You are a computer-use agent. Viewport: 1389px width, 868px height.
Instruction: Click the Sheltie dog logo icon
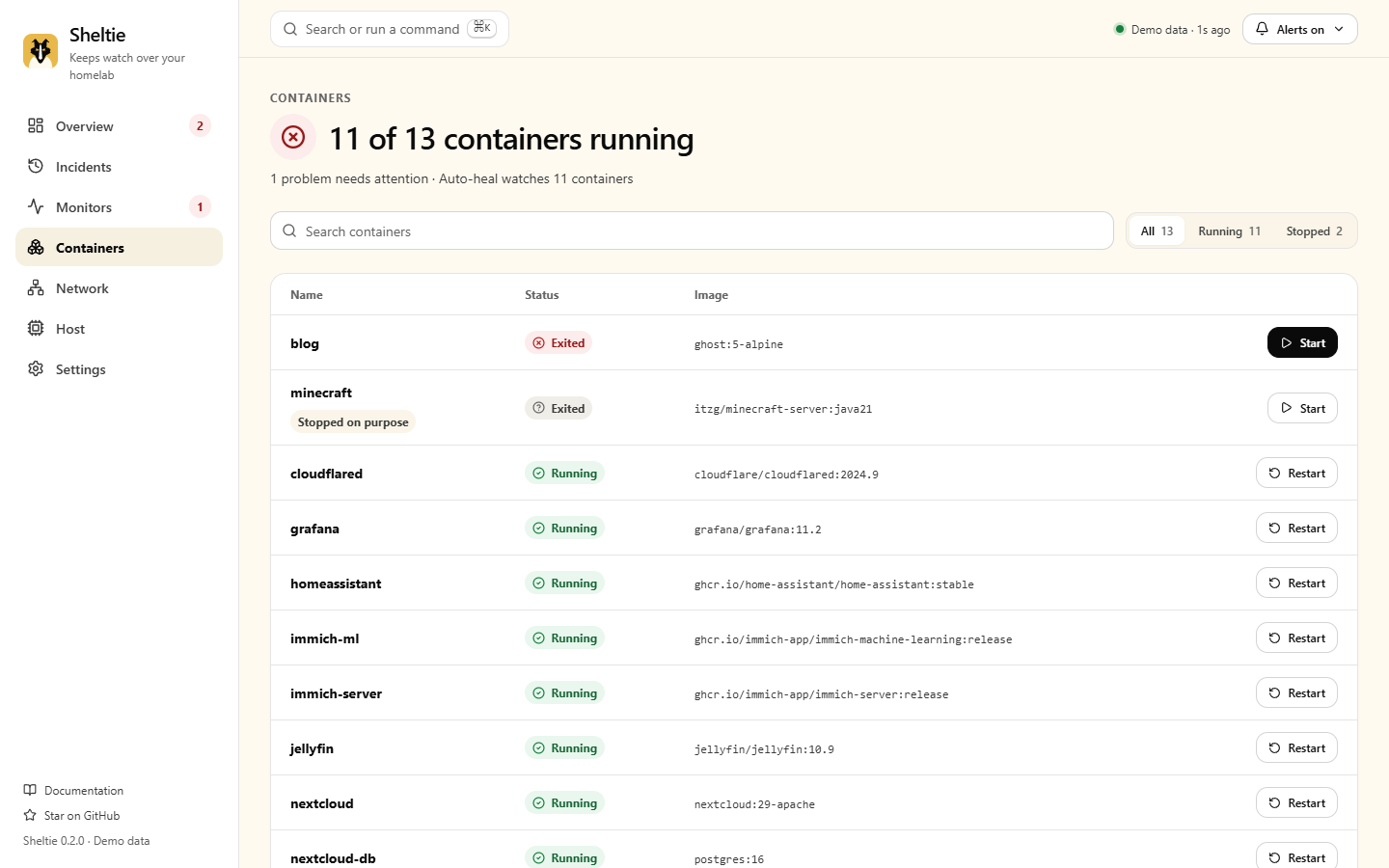coord(41,51)
